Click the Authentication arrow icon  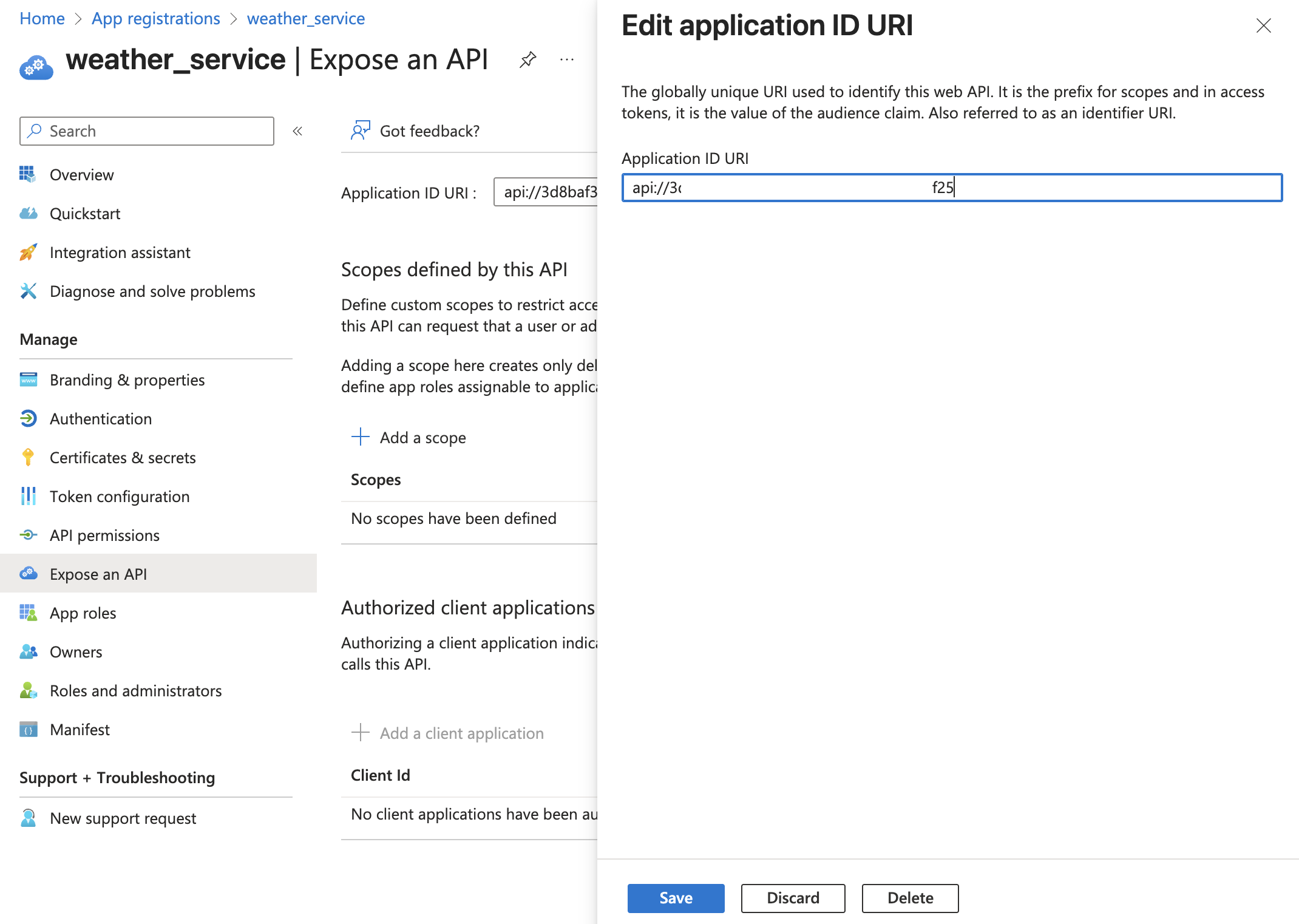[28, 418]
